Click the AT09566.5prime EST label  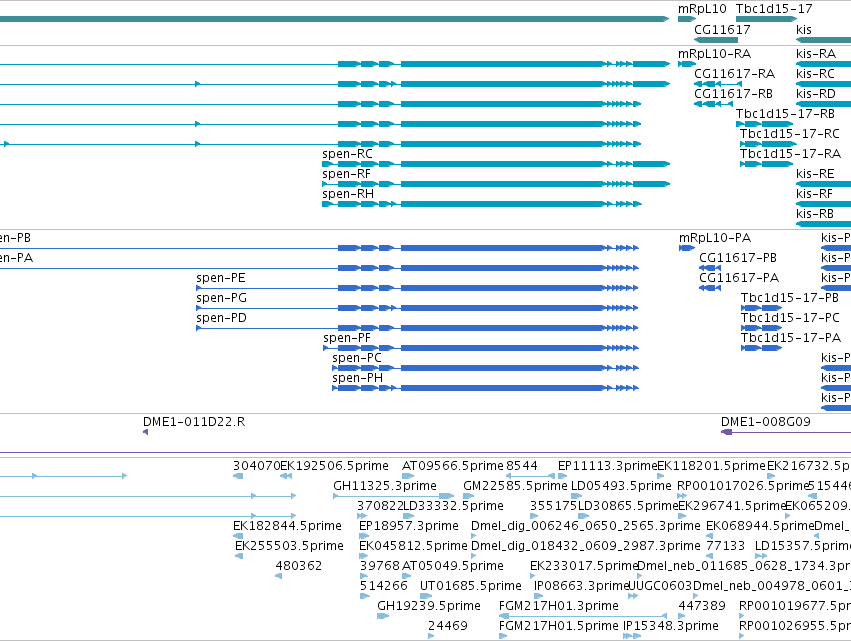[x=453, y=466]
